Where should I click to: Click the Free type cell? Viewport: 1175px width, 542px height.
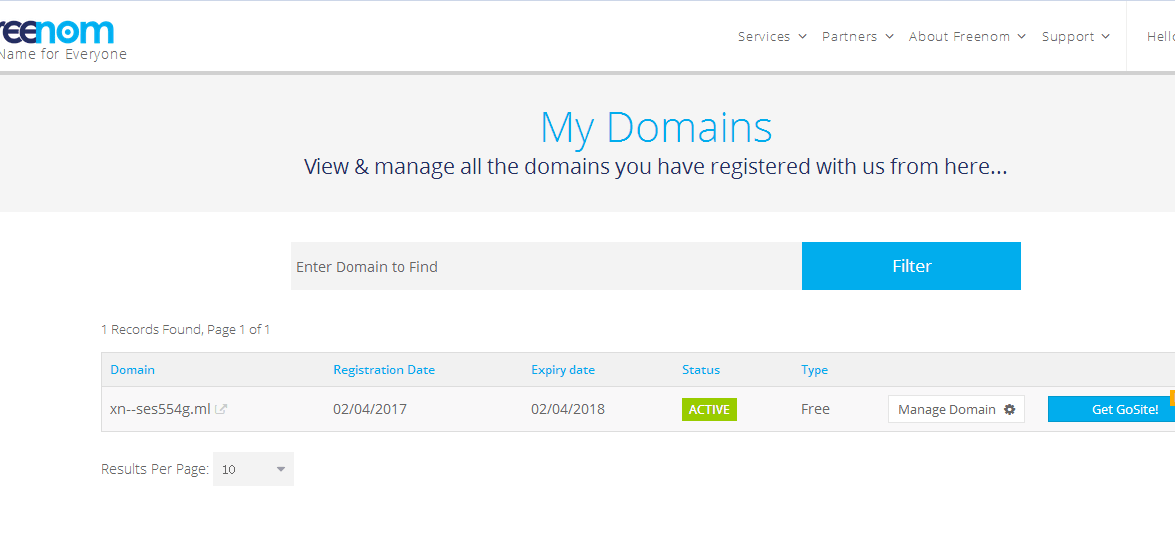(815, 409)
